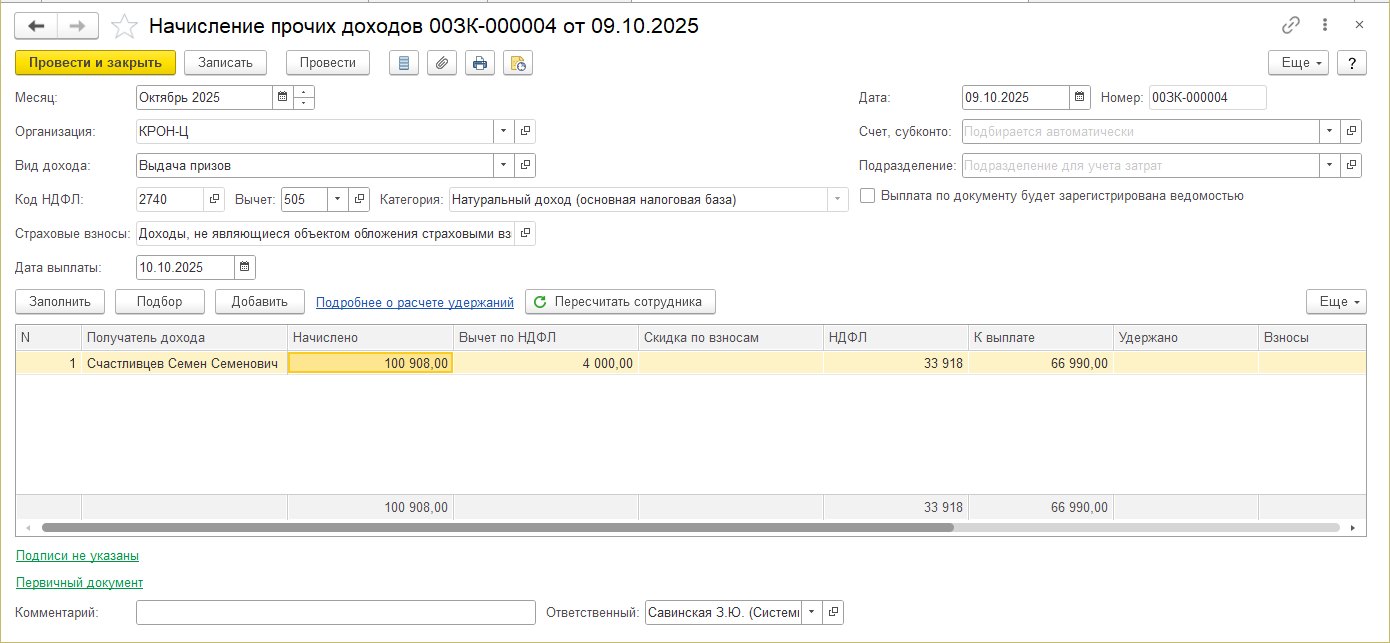The image size is (1390, 643).
Task: Open the top Еще menu
Action: [1298, 63]
